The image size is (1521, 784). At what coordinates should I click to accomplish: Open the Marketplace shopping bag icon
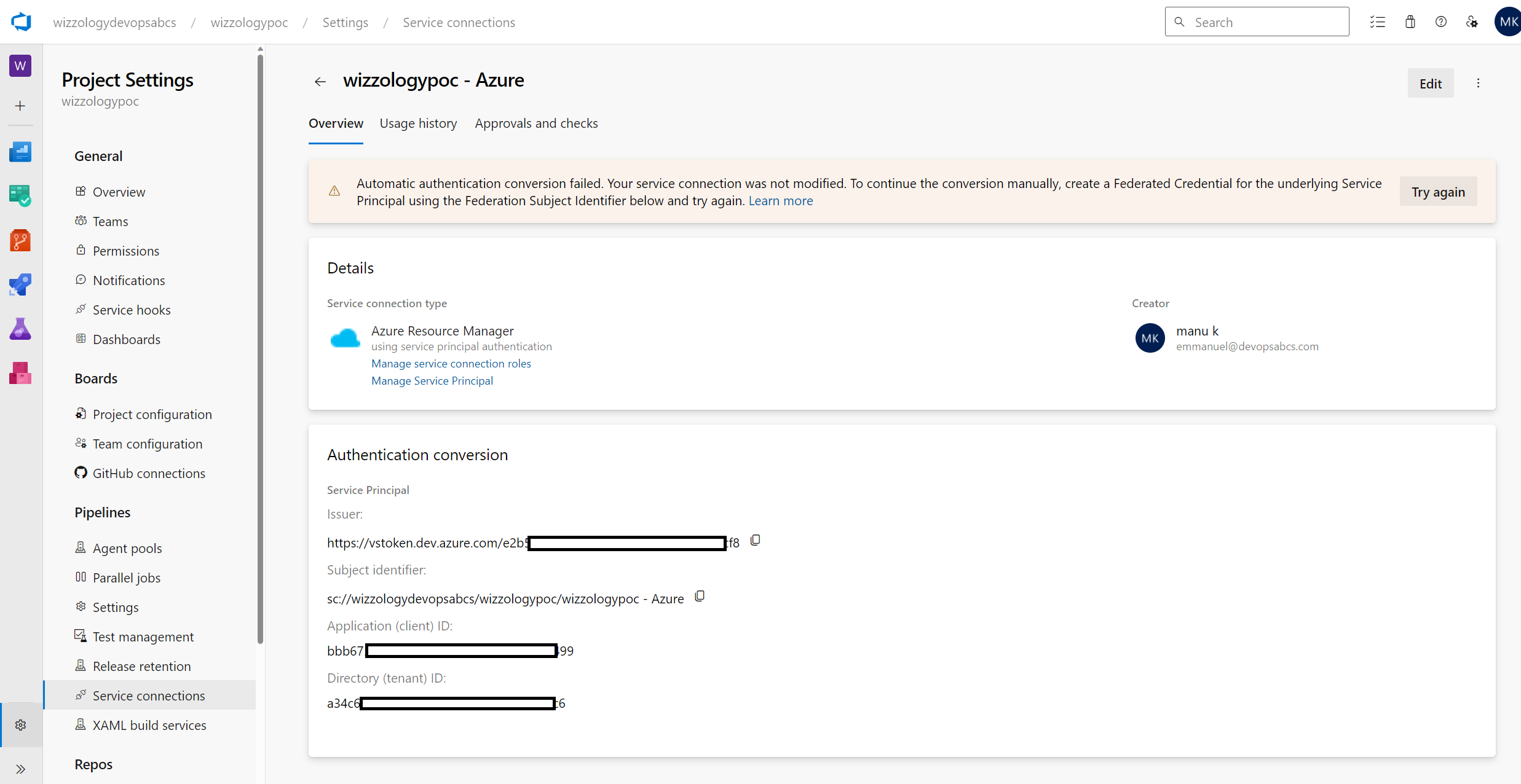[x=1410, y=22]
